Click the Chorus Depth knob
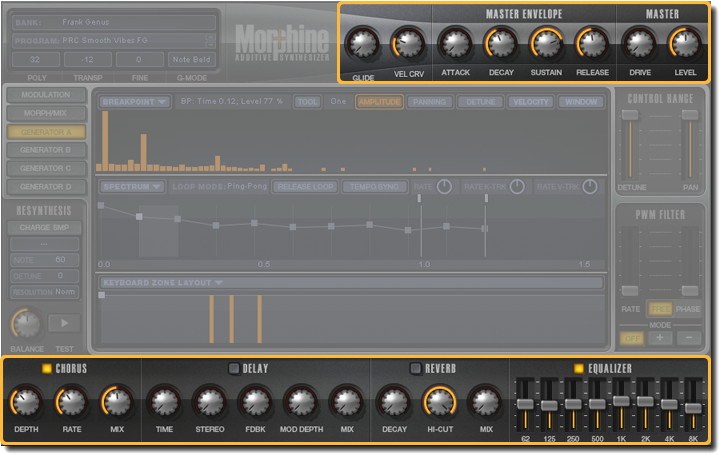The height and width of the screenshot is (455, 719). (26, 401)
